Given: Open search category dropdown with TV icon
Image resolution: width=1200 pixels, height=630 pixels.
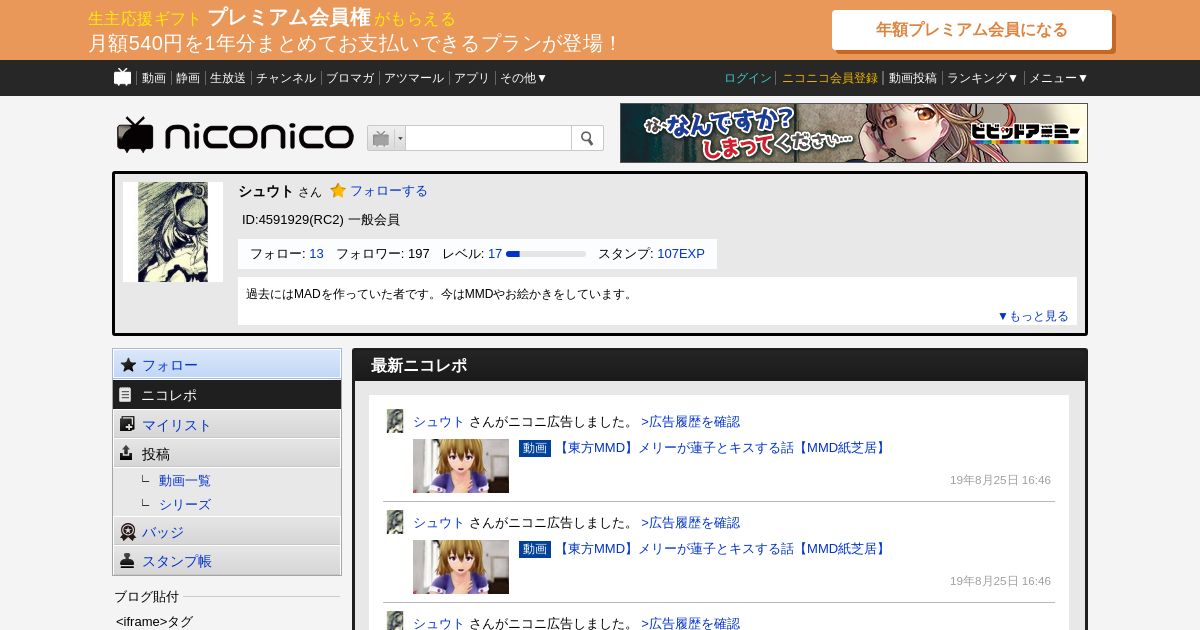Looking at the screenshot, I should tap(386, 138).
